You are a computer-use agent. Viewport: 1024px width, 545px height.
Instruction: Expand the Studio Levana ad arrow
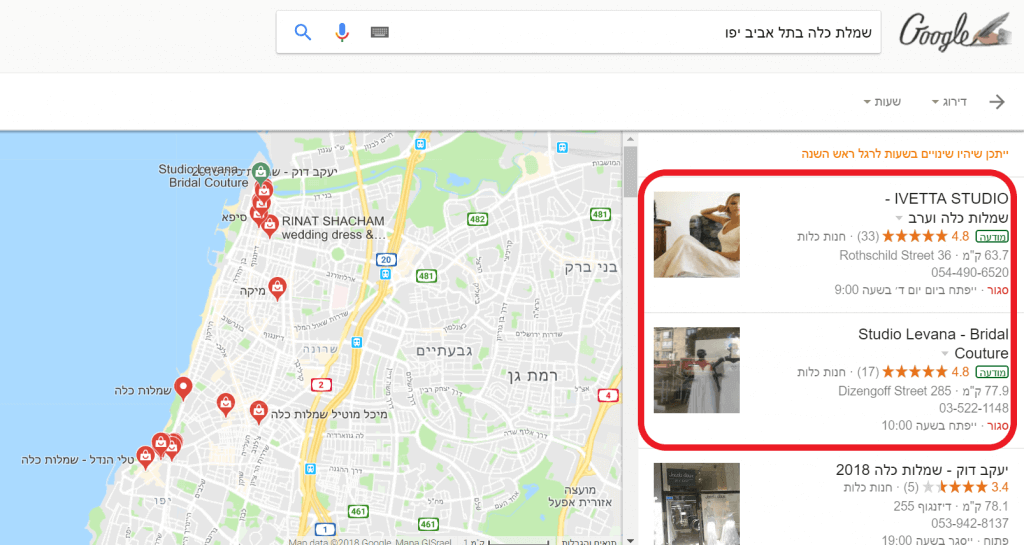tap(944, 354)
